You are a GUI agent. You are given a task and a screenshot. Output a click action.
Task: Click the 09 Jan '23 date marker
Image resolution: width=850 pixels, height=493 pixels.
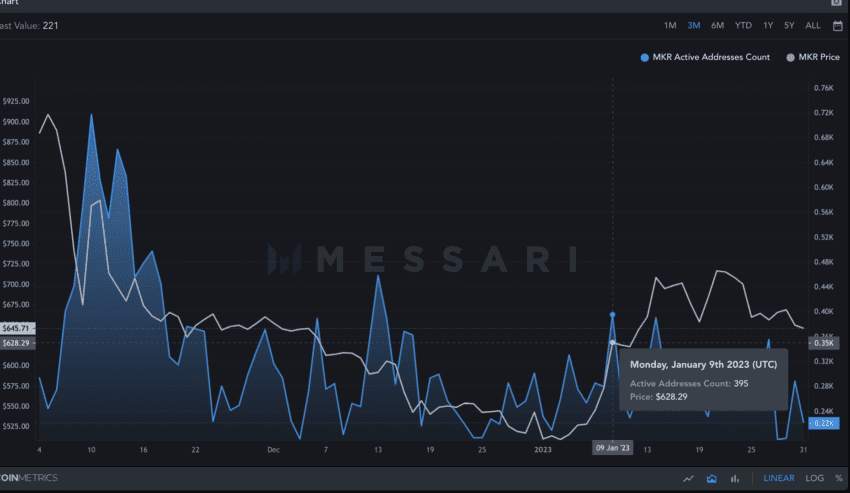[x=613, y=448]
